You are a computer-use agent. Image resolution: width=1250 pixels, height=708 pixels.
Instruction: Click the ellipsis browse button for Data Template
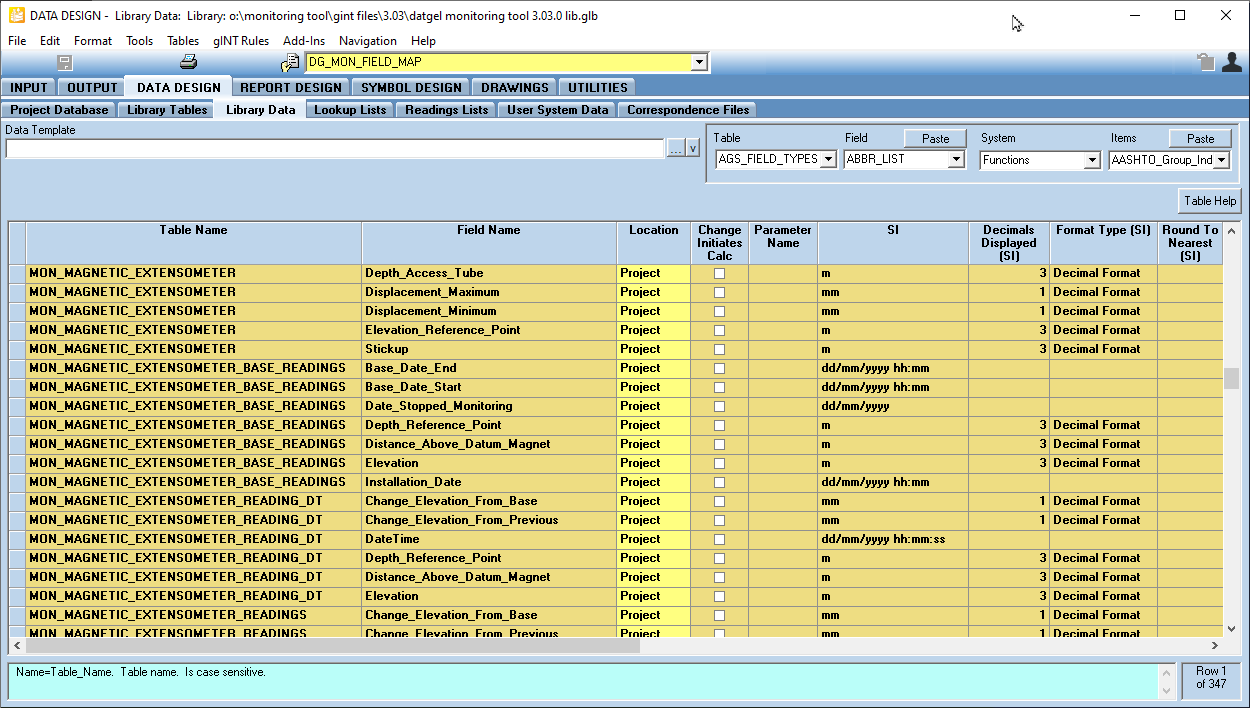(675, 149)
